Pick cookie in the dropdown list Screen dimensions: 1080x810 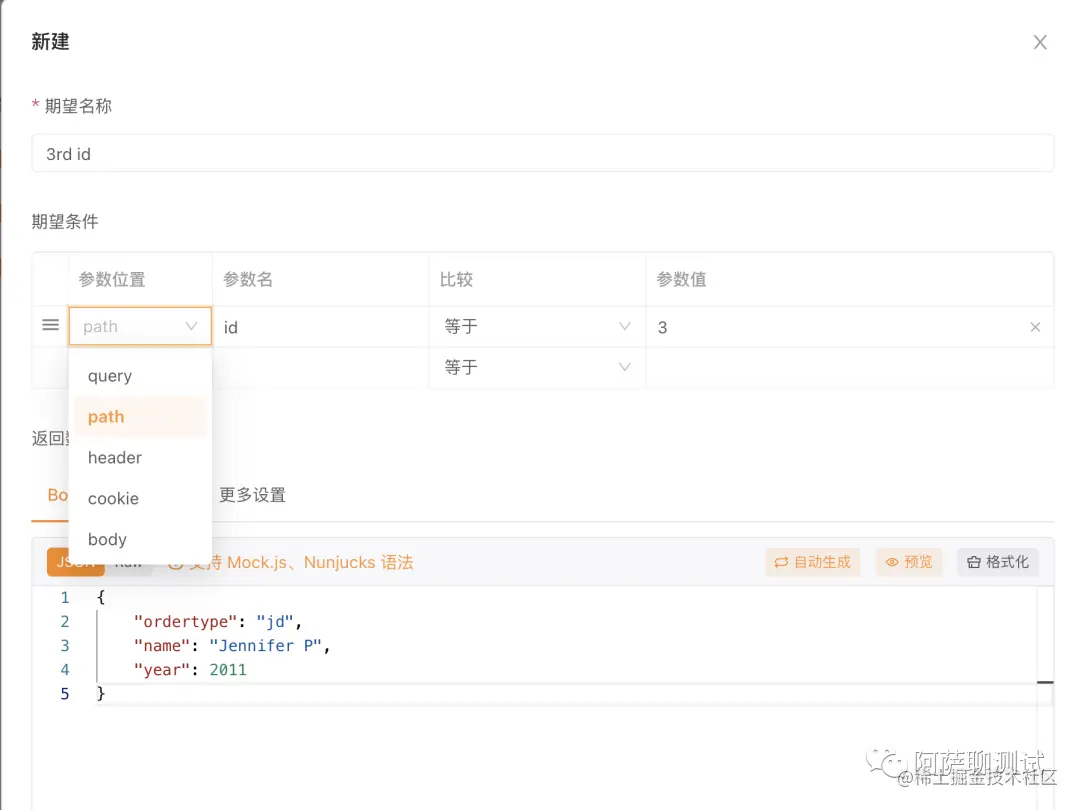(x=140, y=498)
